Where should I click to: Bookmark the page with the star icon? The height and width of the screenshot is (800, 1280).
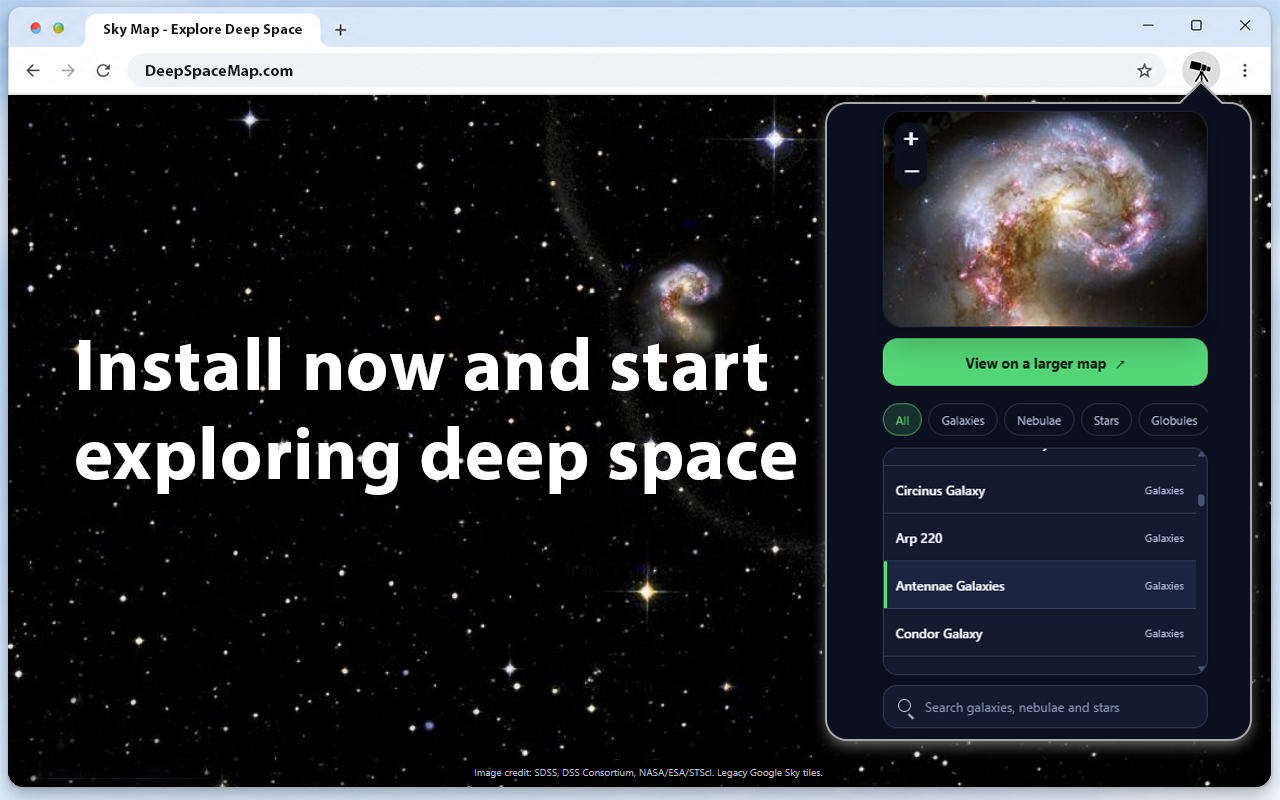[1145, 70]
